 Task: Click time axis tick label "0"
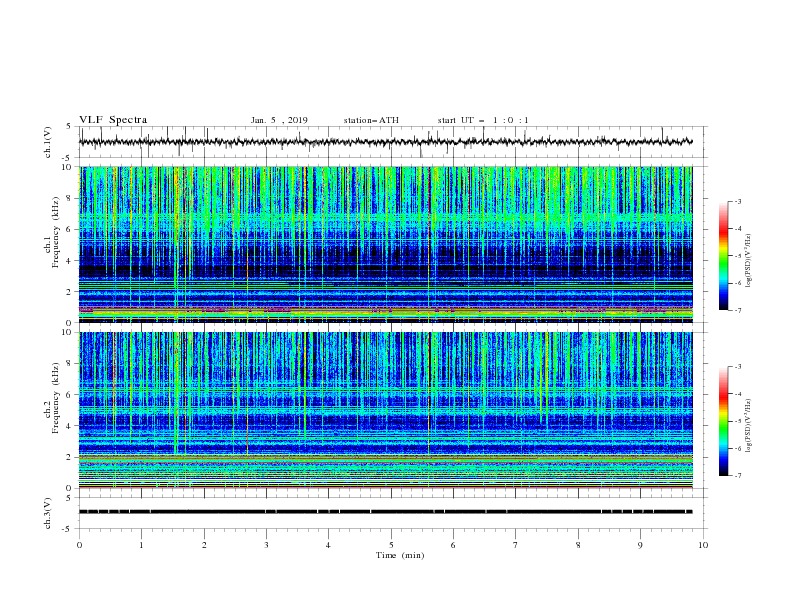pyautogui.click(x=79, y=545)
